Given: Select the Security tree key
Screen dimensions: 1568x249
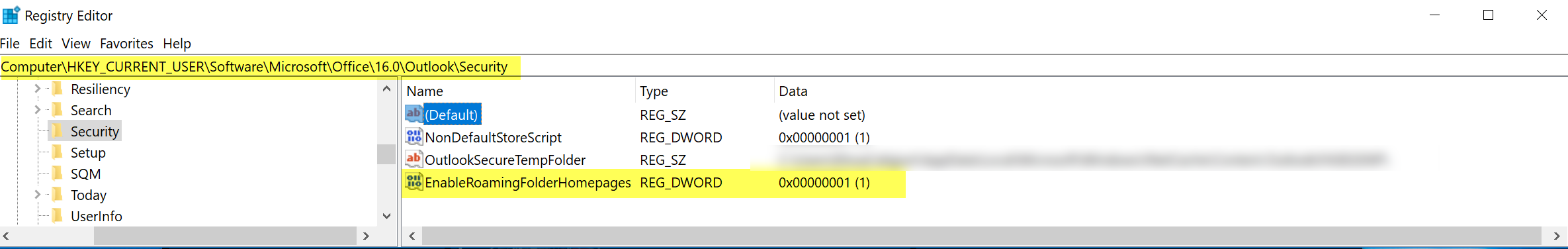Looking at the screenshot, I should pos(95,131).
